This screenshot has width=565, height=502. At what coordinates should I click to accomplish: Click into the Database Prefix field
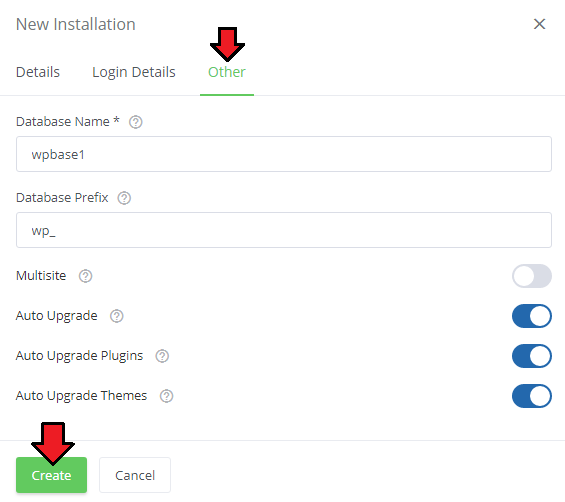pyautogui.click(x=284, y=230)
